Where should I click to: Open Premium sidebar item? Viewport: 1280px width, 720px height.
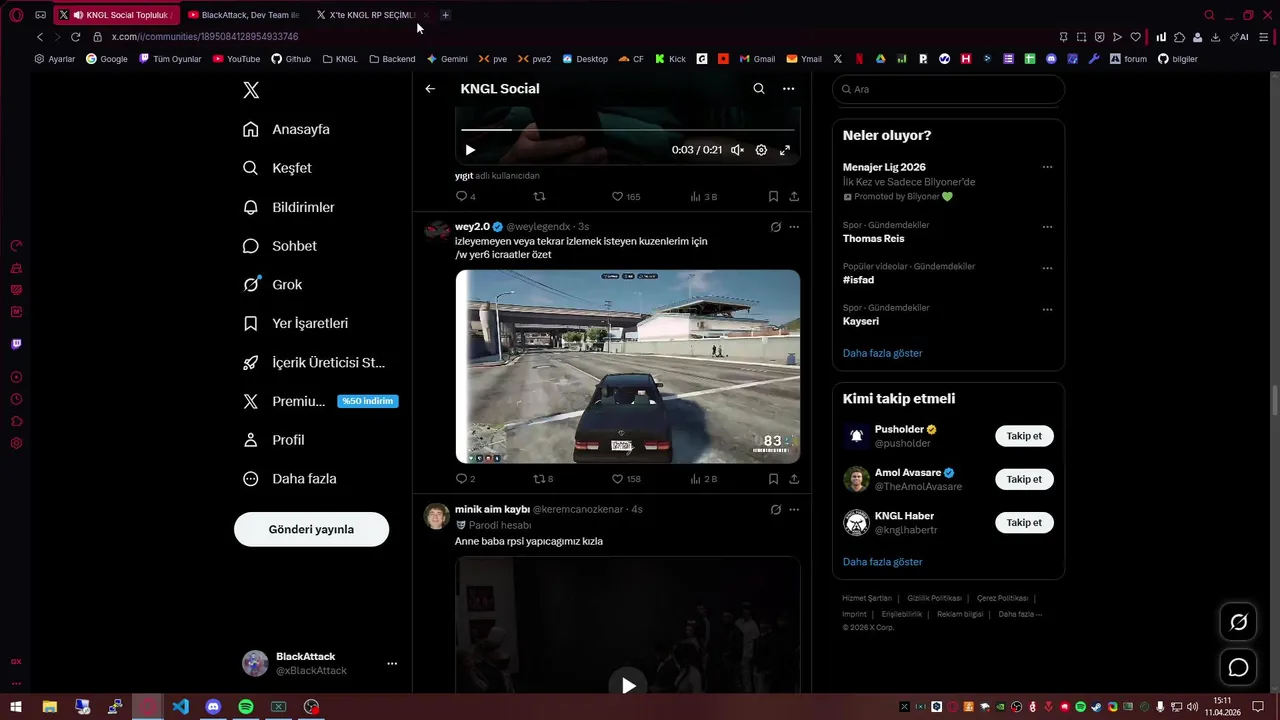pos(320,401)
